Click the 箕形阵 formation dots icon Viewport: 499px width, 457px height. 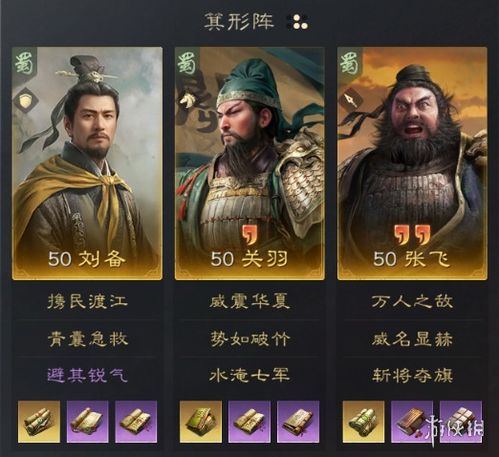point(299,22)
